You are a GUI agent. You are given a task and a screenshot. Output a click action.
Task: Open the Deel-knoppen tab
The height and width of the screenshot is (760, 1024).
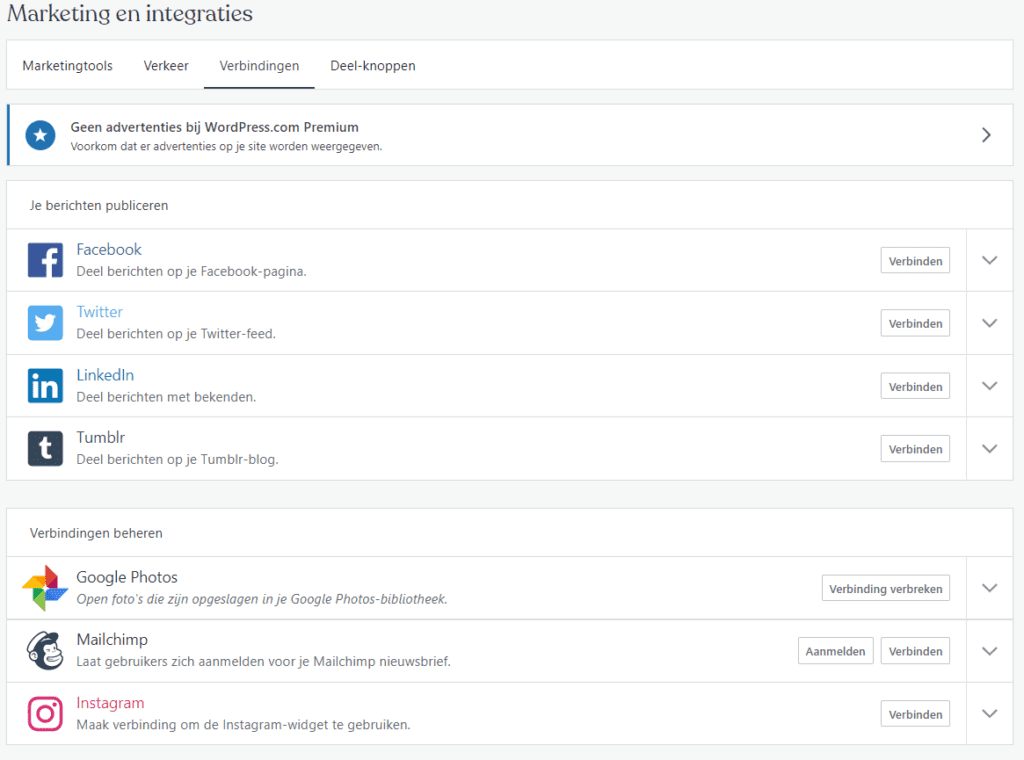(x=373, y=65)
